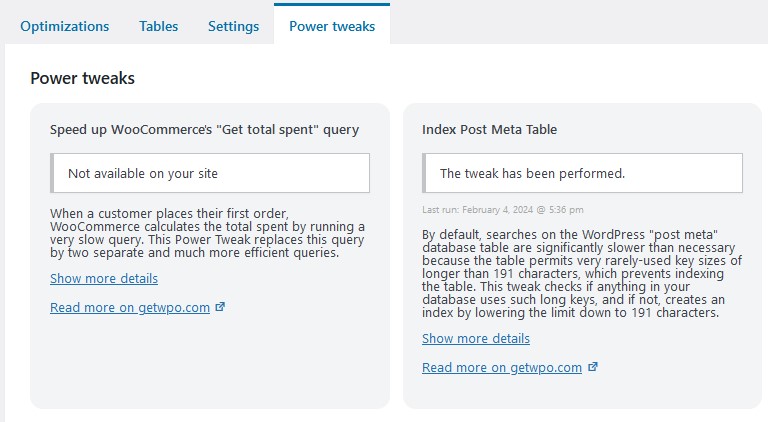Go to the Settings tab
Viewport: 768px width, 422px height.
click(x=234, y=26)
